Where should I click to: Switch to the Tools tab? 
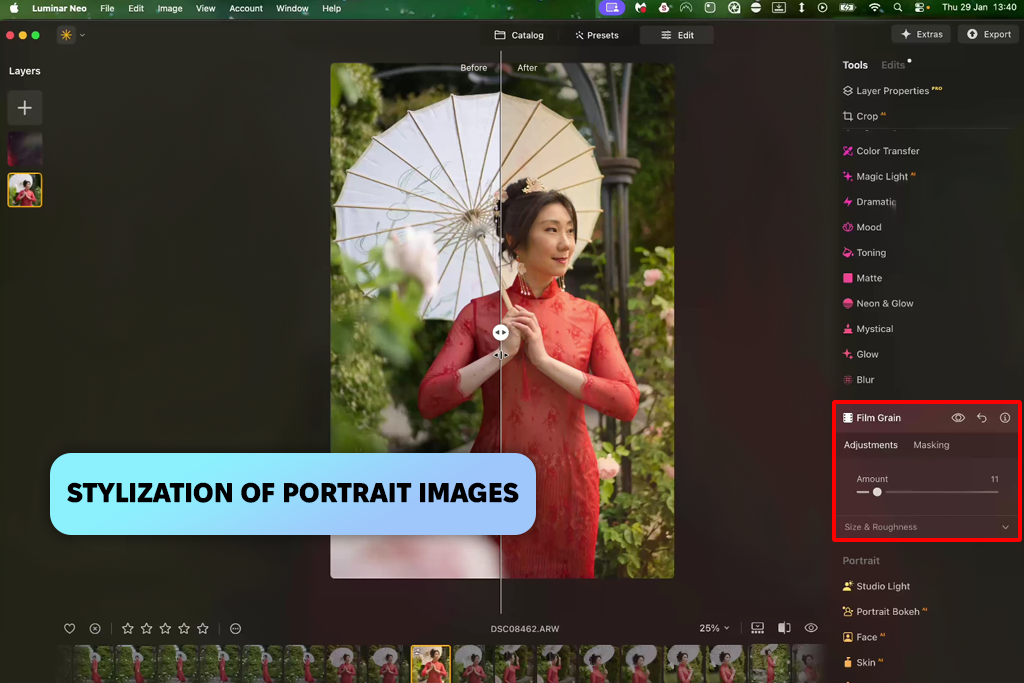coord(855,65)
